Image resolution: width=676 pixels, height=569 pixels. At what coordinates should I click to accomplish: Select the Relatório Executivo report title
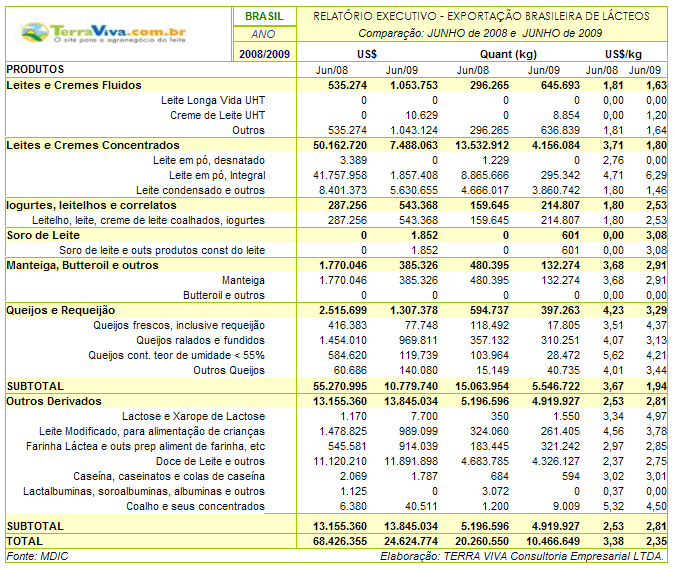coord(481,16)
